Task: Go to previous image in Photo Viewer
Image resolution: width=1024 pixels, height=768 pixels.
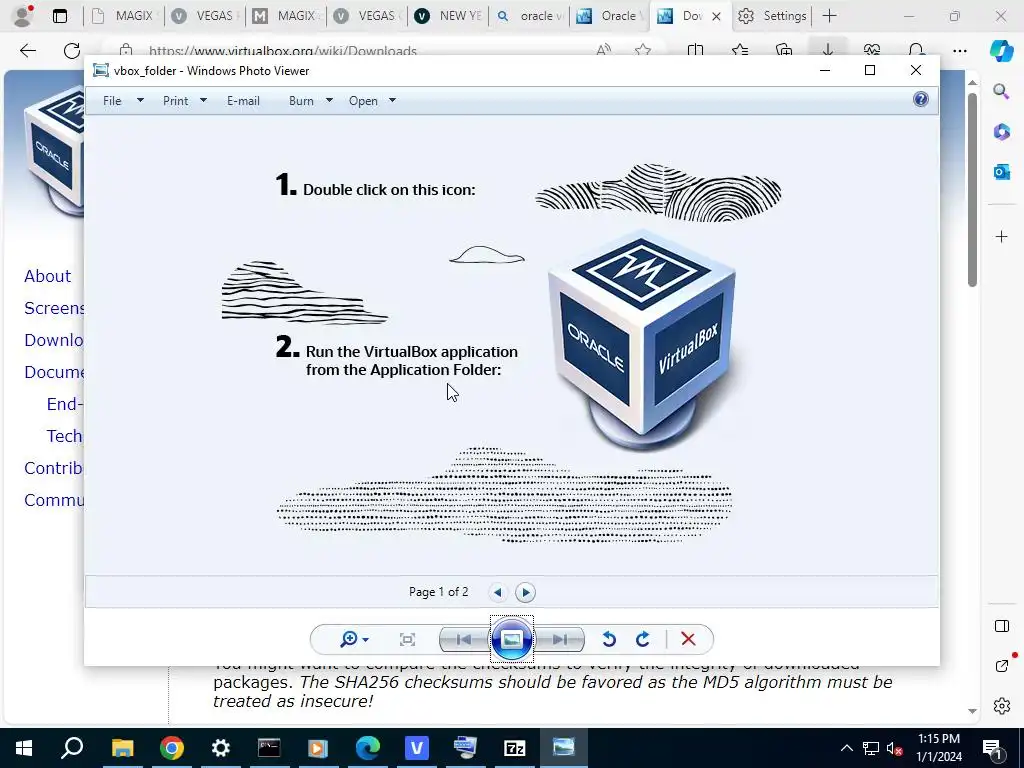Action: [464, 639]
